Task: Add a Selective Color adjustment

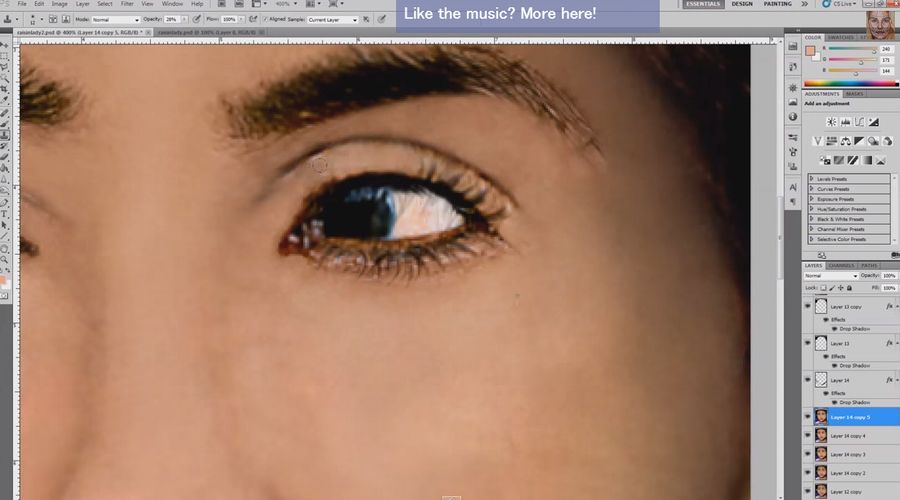Action: 880,160
